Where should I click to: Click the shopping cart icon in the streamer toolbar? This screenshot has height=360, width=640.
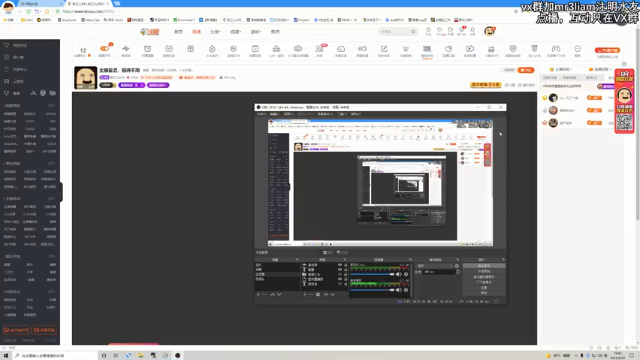(405, 49)
